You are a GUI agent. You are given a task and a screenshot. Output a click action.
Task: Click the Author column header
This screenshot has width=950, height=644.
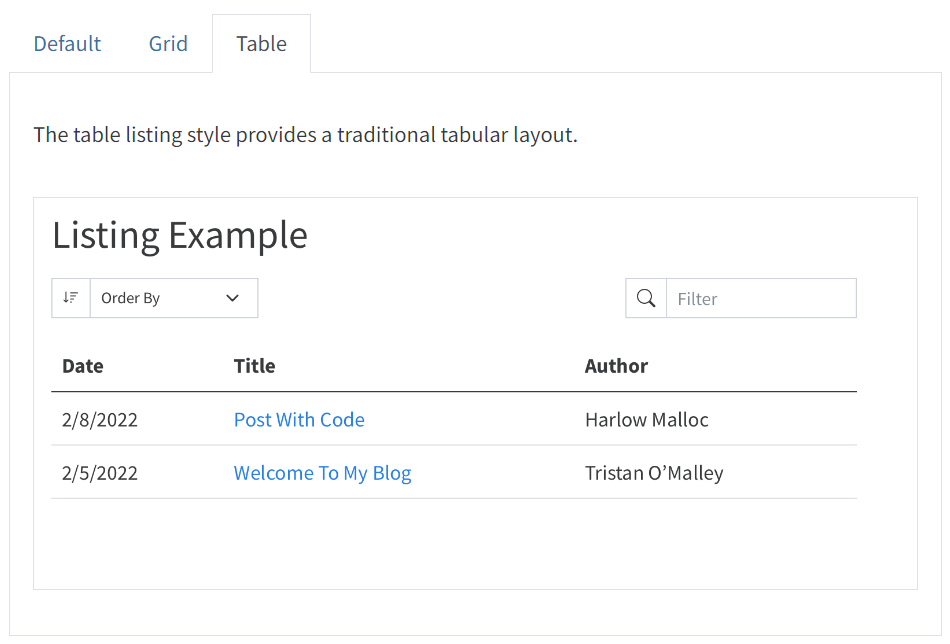(x=616, y=366)
